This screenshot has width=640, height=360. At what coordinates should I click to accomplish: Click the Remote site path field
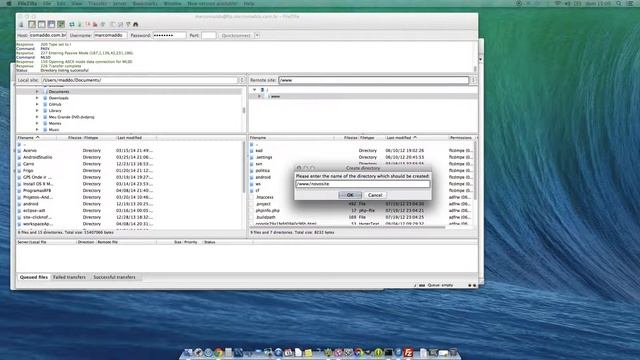pos(373,80)
